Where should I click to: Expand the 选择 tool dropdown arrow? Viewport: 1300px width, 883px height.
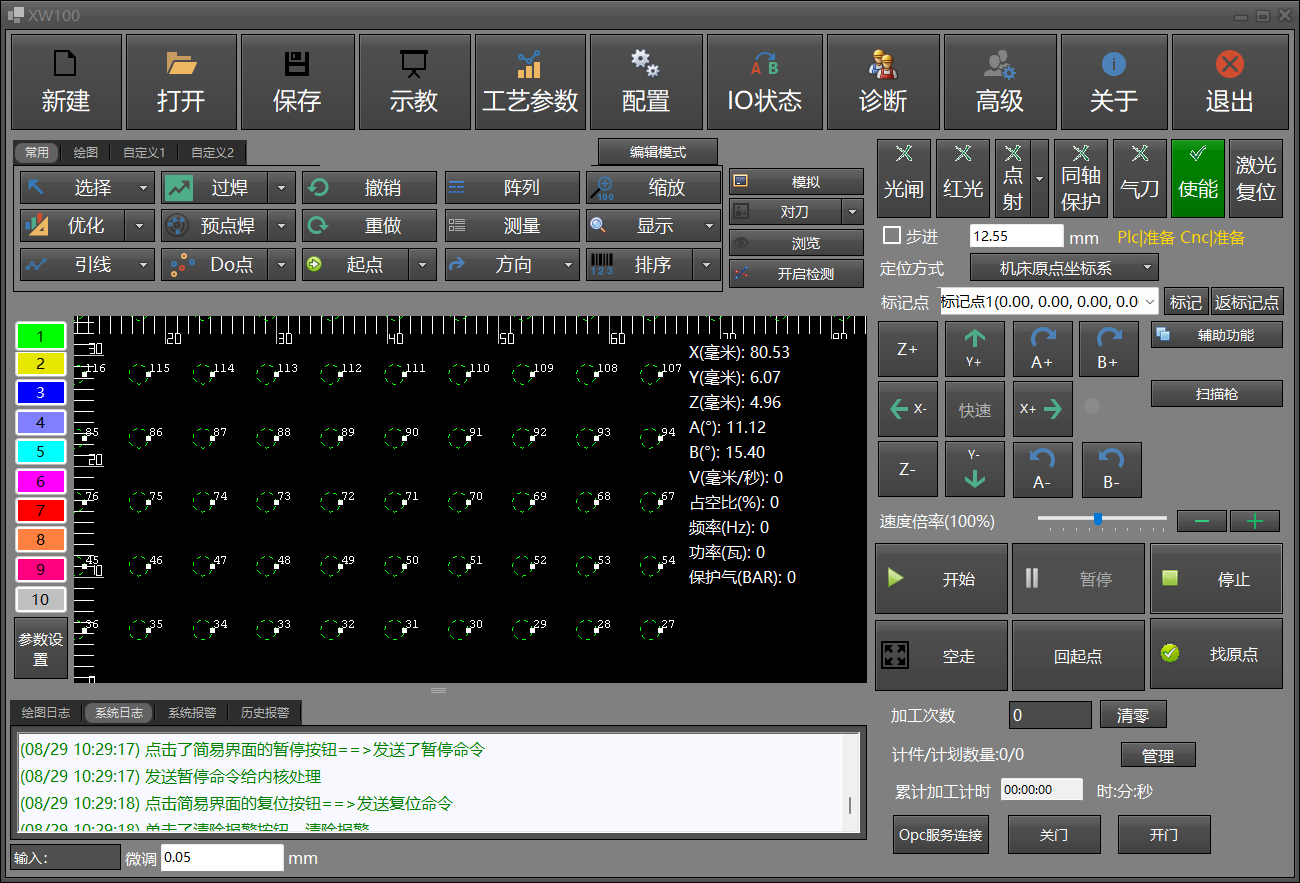(x=144, y=188)
